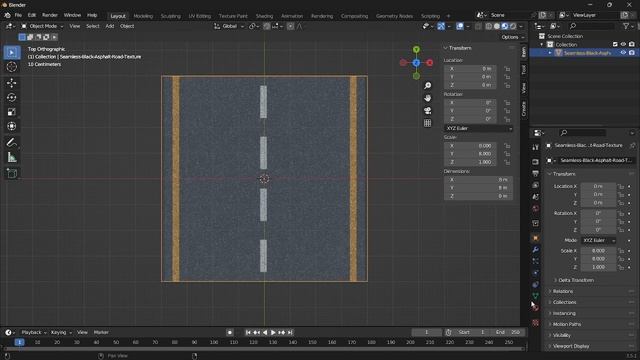Toggle snapping magnet in header
Image resolution: width=640 pixels, height=360 pixels.
click(x=267, y=26)
